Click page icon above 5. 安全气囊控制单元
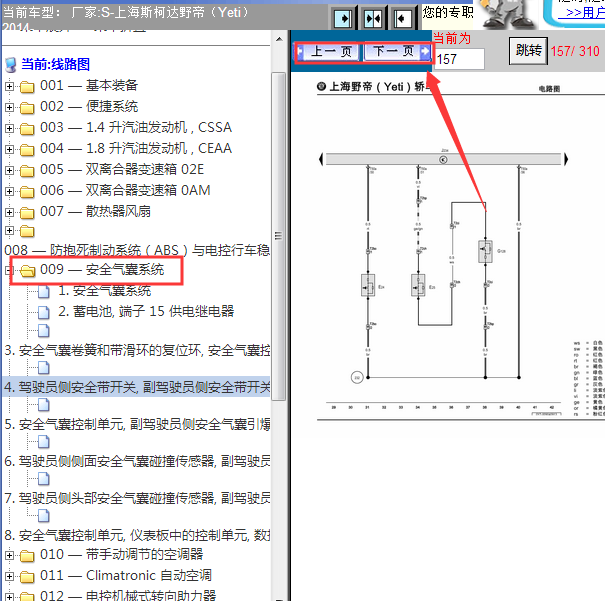Viewport: 605px width, 601px height. pos(44,405)
